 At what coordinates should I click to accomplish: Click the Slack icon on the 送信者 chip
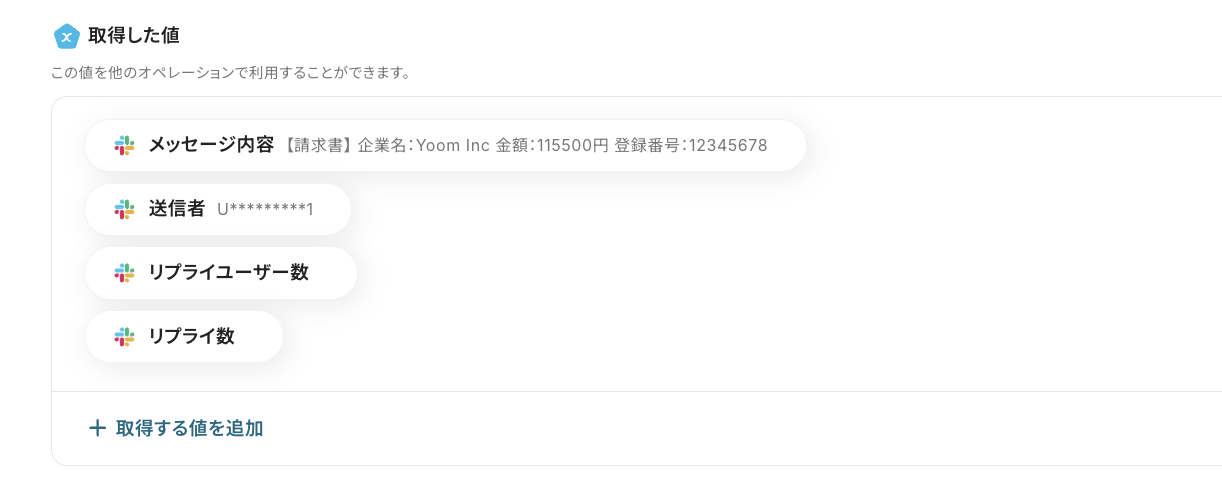coord(124,209)
